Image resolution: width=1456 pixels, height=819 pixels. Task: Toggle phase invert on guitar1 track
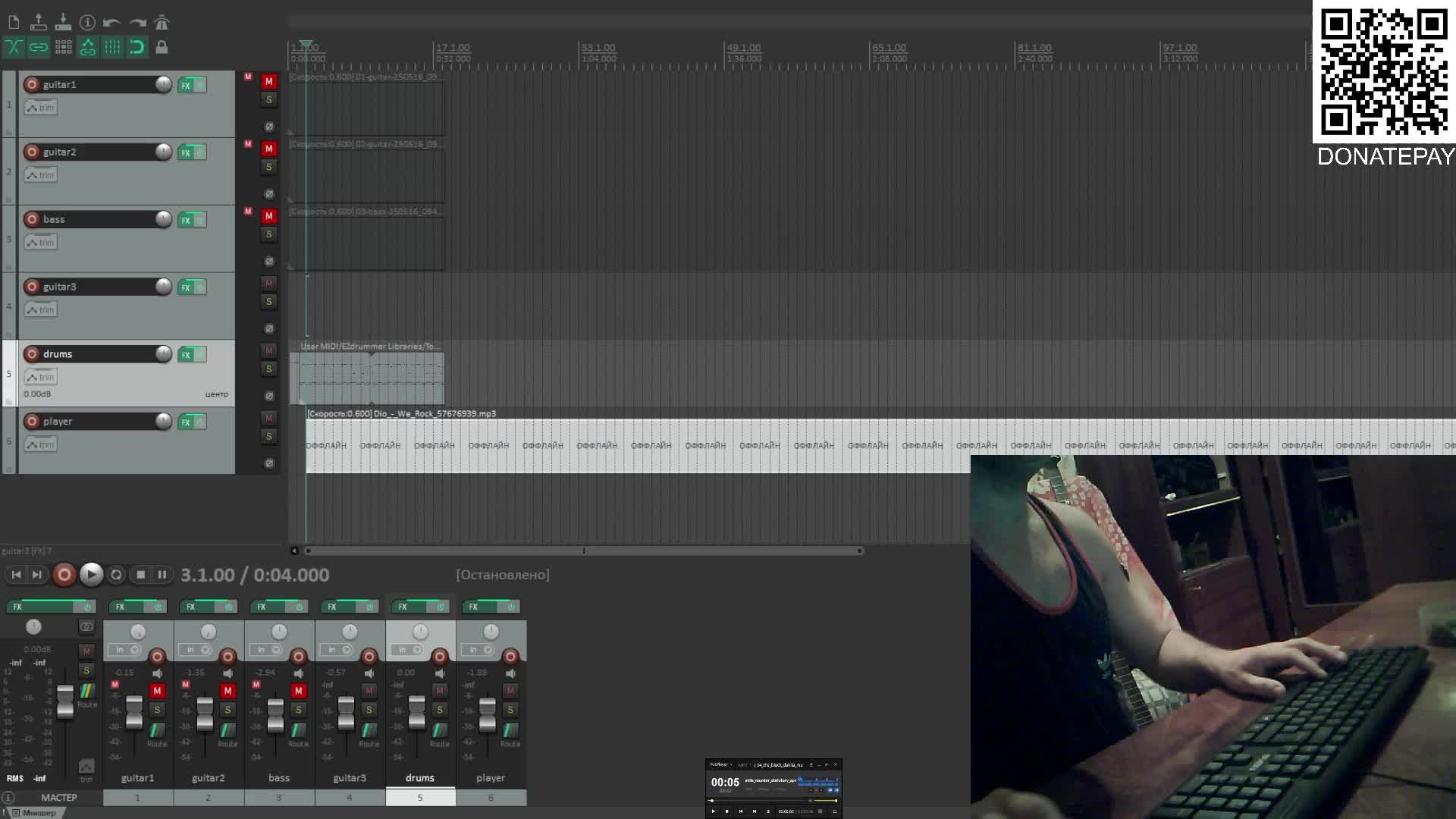tap(268, 127)
